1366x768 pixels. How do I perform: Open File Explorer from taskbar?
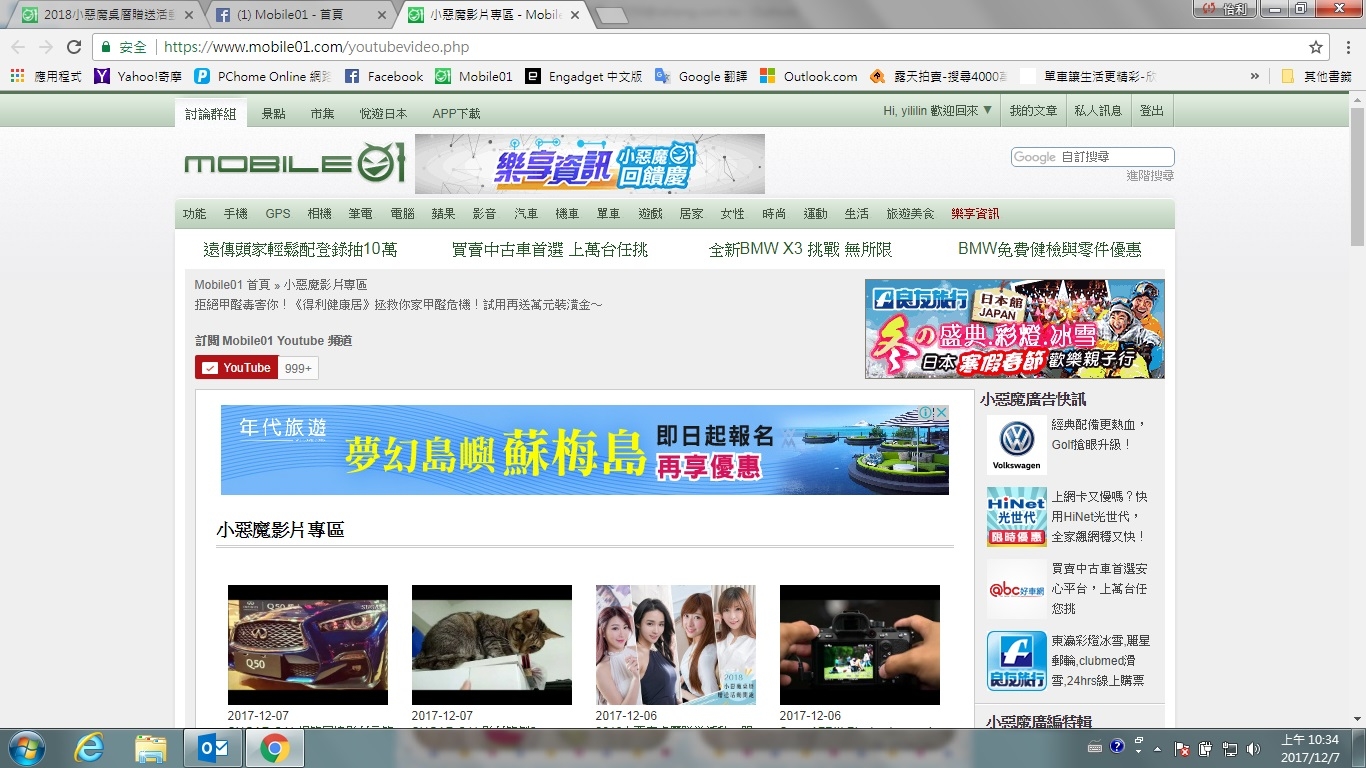[150, 748]
